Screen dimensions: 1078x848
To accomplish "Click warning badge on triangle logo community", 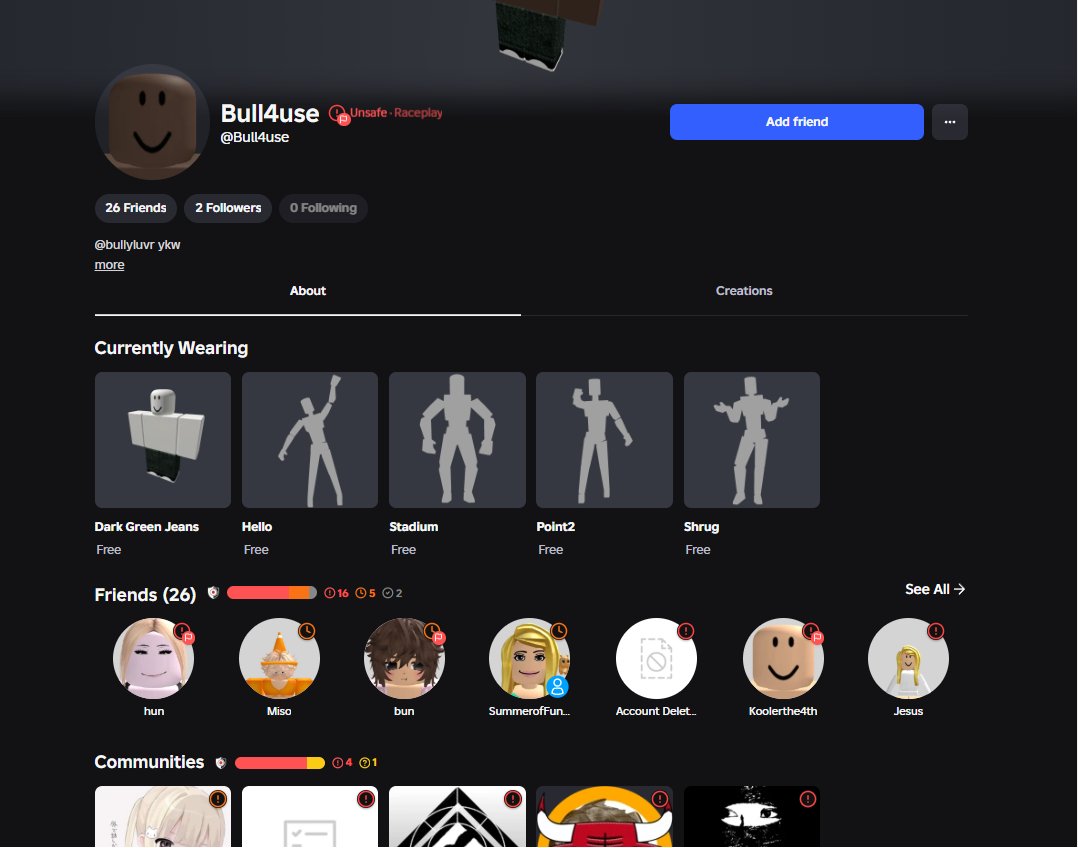I will 513,799.
